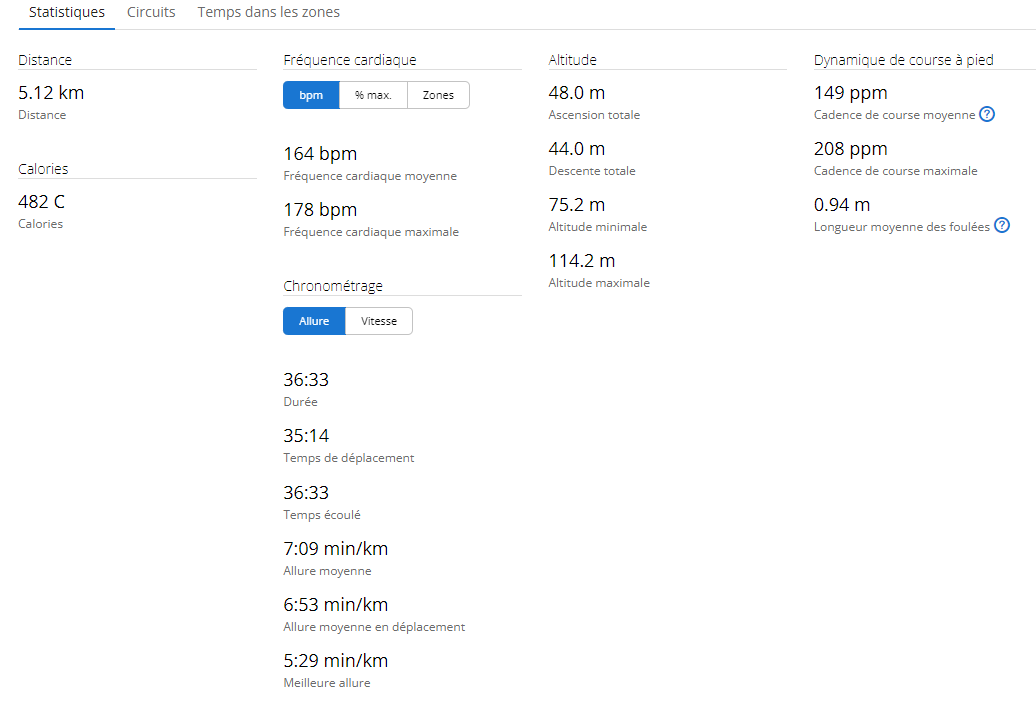
Task: Click the Meilleure allure label
Action: 327,683
